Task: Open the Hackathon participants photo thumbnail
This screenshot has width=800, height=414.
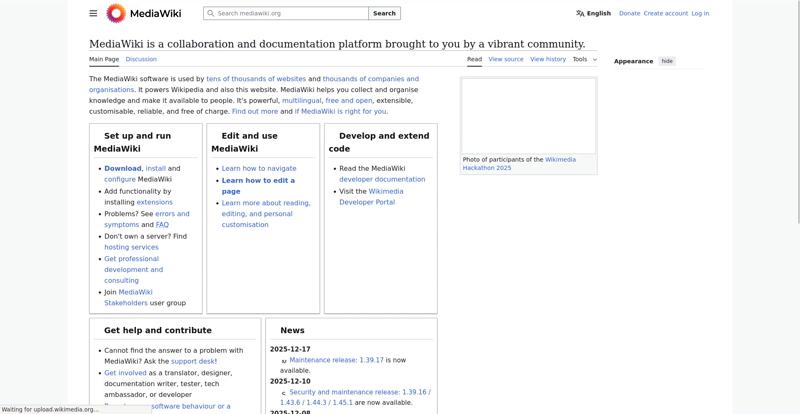Action: [528, 115]
